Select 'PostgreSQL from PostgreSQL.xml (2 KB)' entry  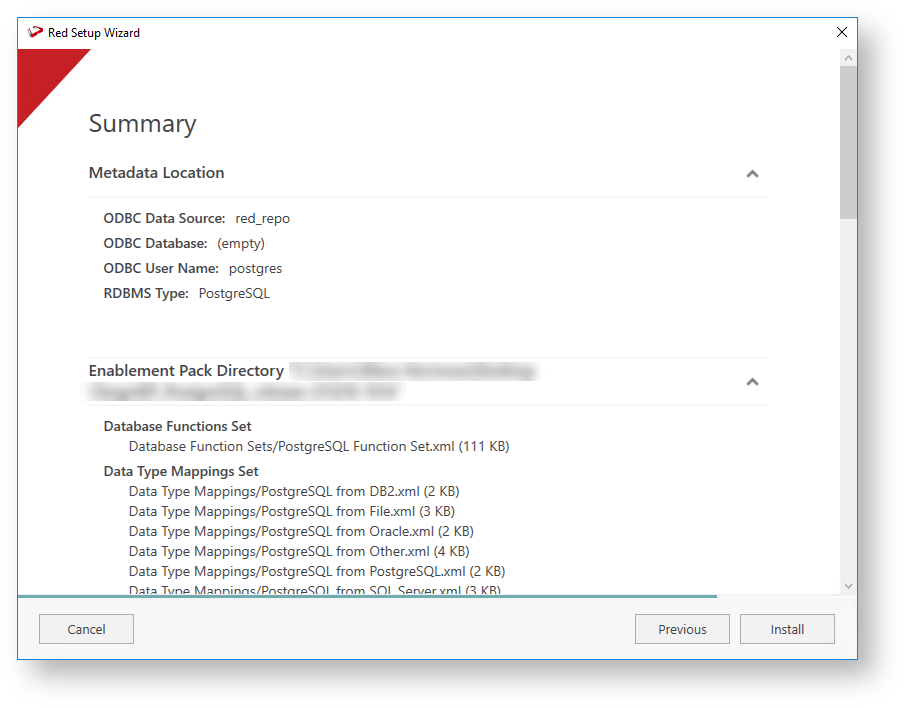pos(317,572)
